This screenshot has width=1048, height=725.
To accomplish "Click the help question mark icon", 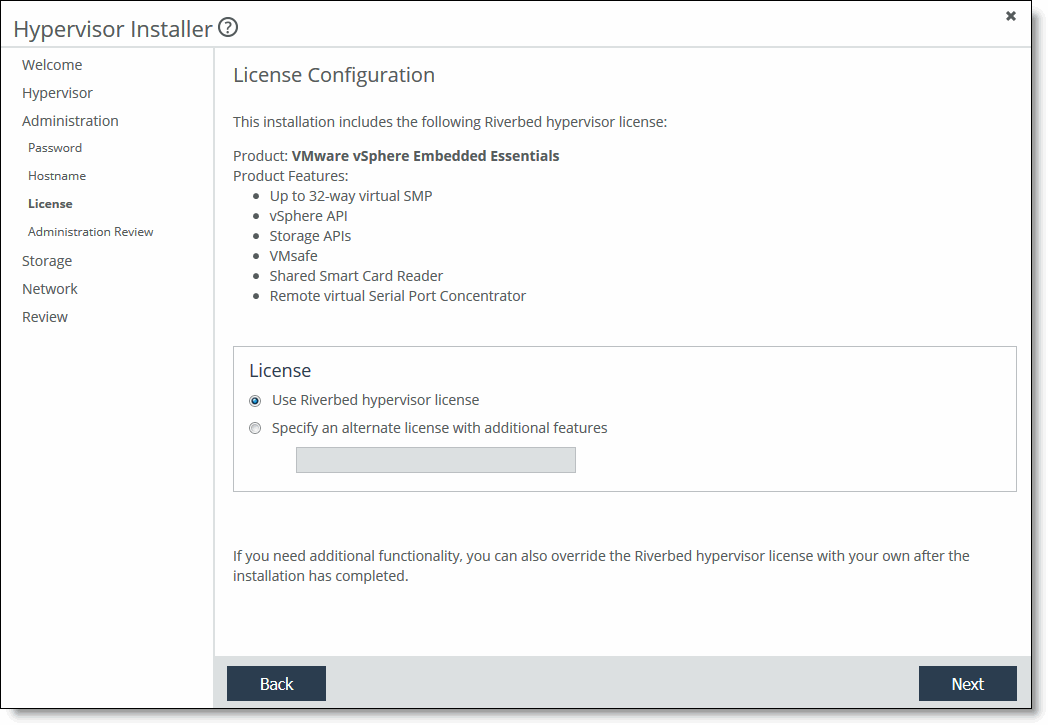I will (x=228, y=28).
